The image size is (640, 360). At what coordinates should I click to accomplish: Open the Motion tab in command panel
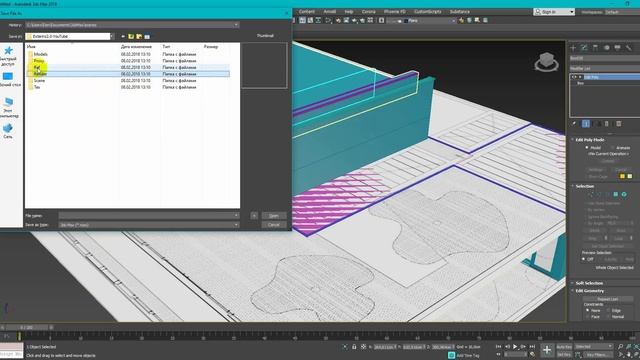pyautogui.click(x=607, y=48)
